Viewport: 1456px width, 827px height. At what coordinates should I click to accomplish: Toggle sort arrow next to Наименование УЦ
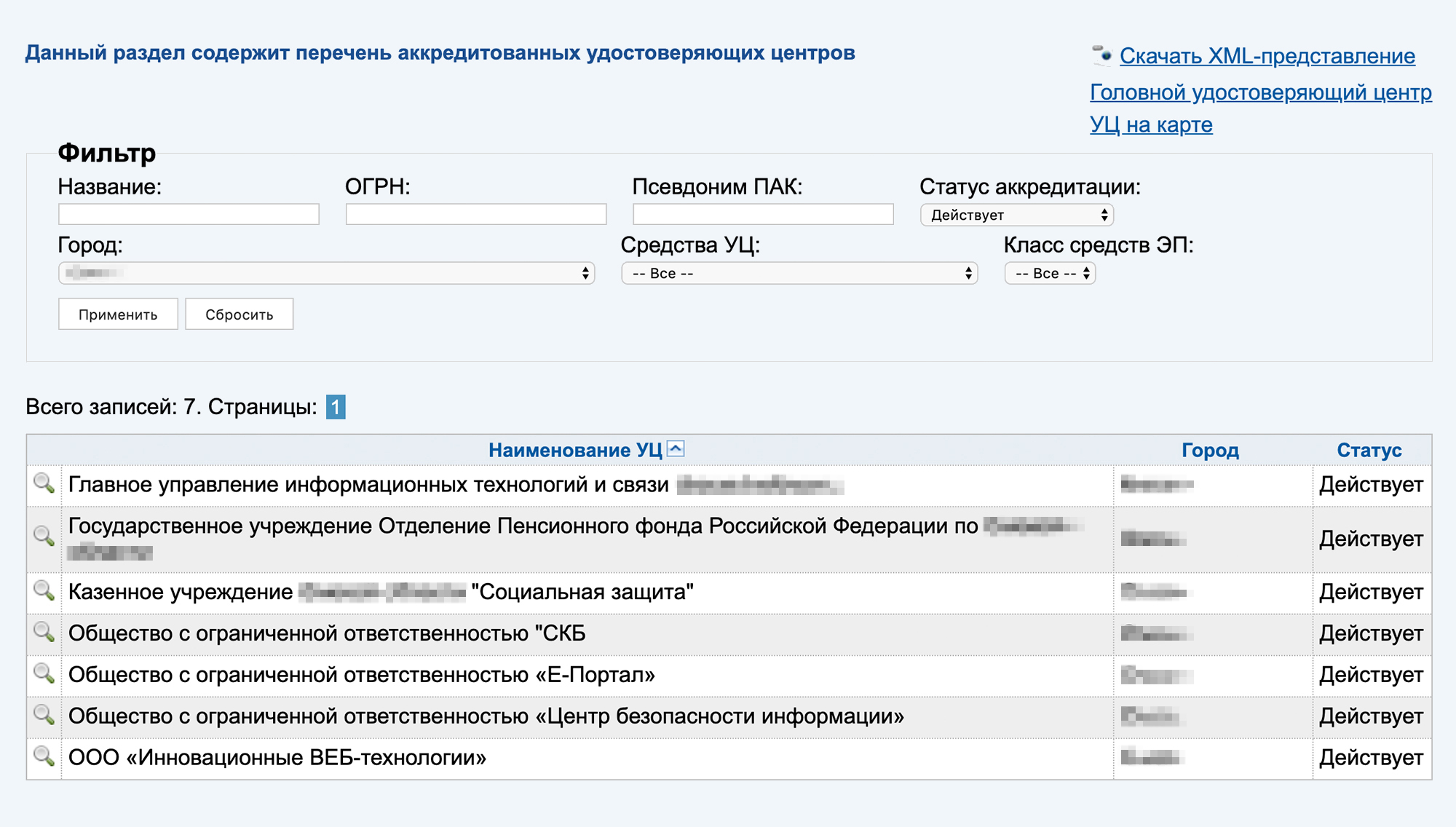(x=676, y=448)
